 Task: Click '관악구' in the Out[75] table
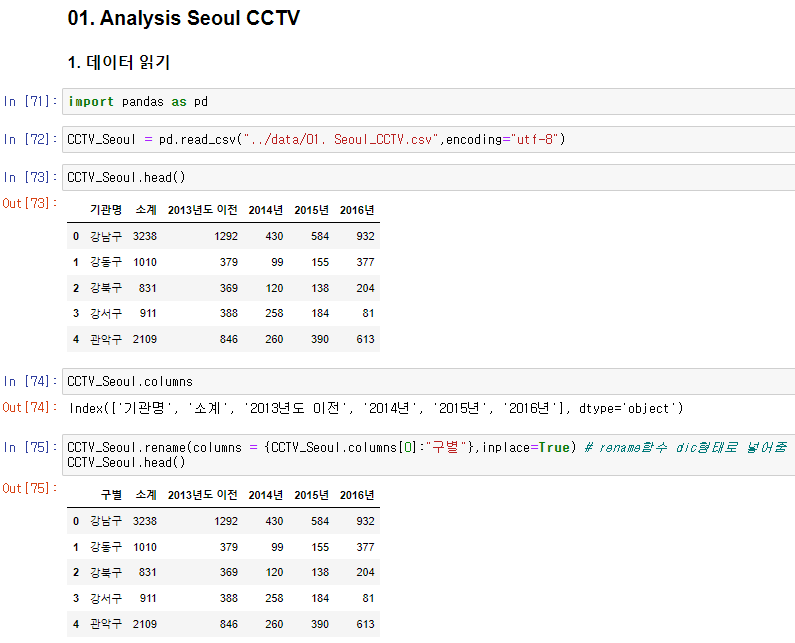click(106, 624)
